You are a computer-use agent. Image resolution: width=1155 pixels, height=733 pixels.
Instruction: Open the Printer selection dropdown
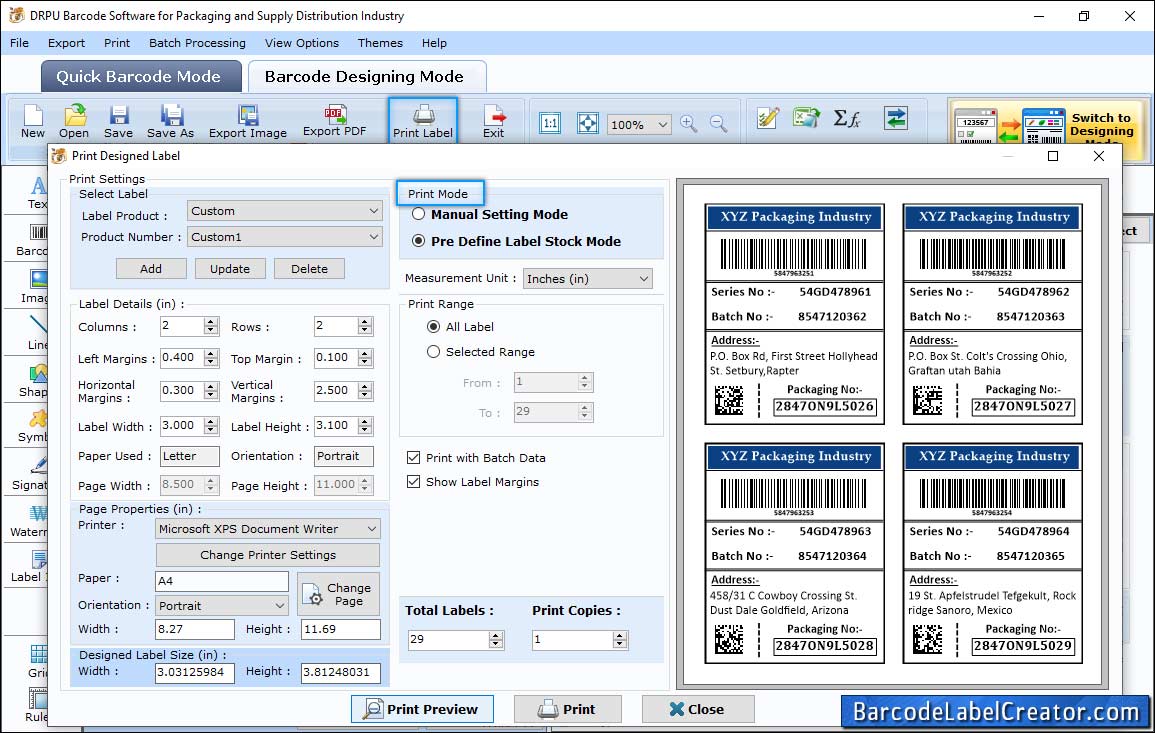click(268, 528)
